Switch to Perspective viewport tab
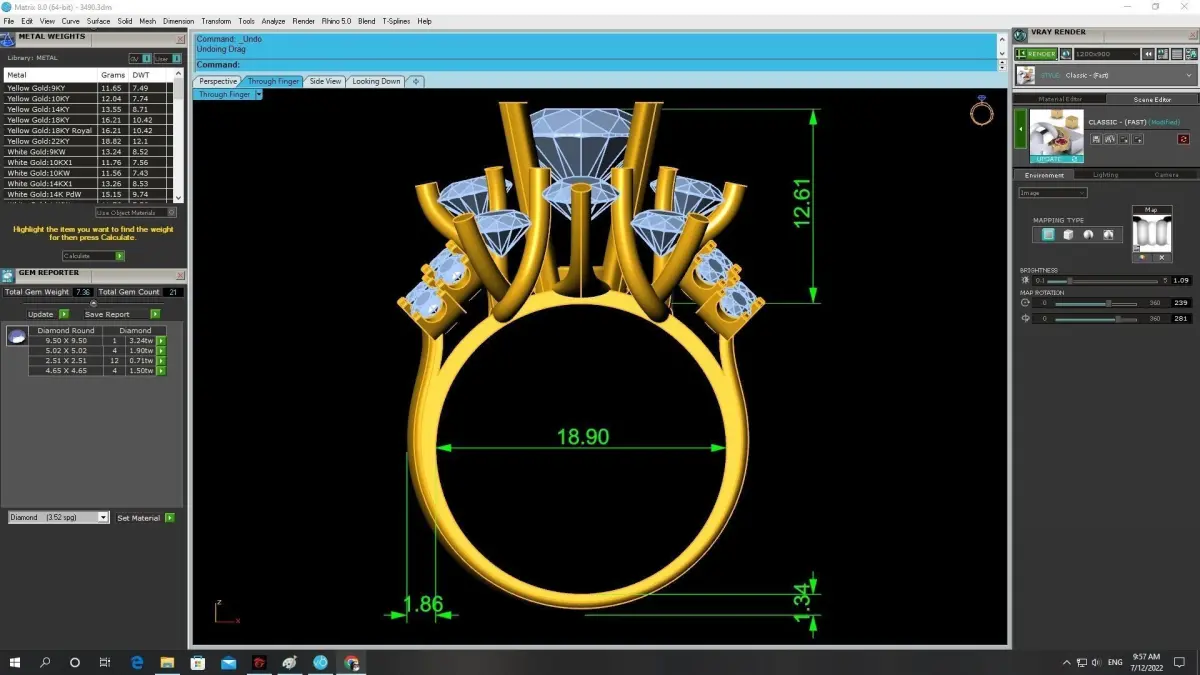1200x675 pixels. coord(217,81)
